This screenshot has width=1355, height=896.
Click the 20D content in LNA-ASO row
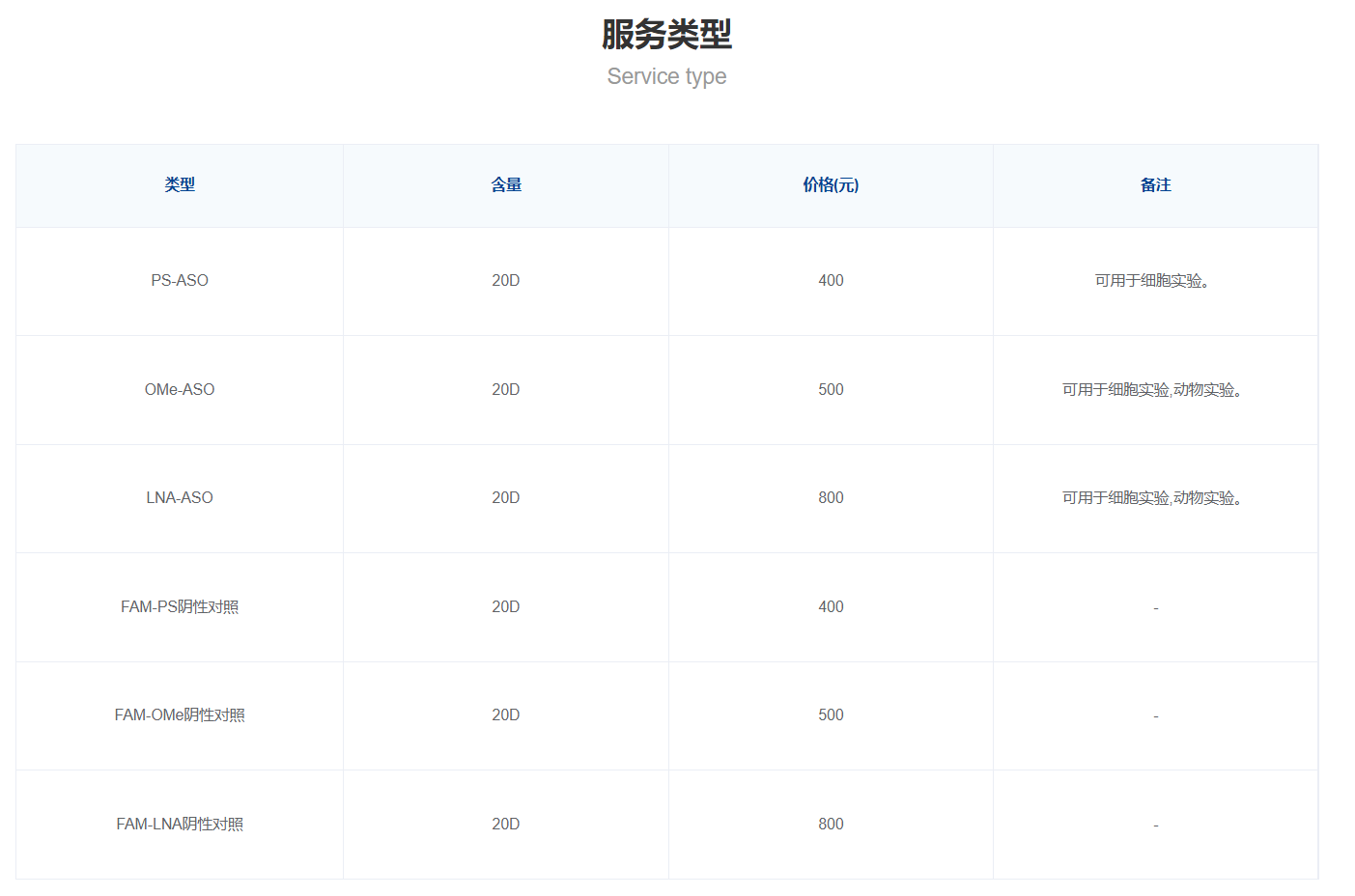click(506, 497)
